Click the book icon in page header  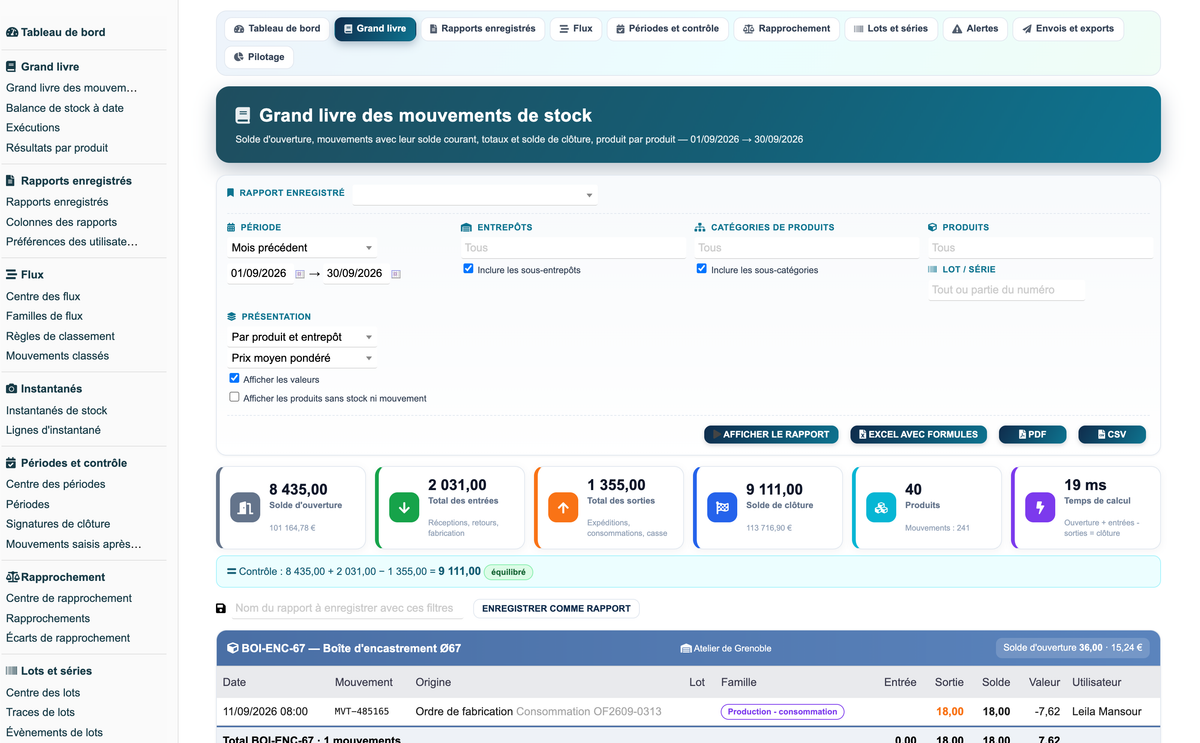[243, 116]
